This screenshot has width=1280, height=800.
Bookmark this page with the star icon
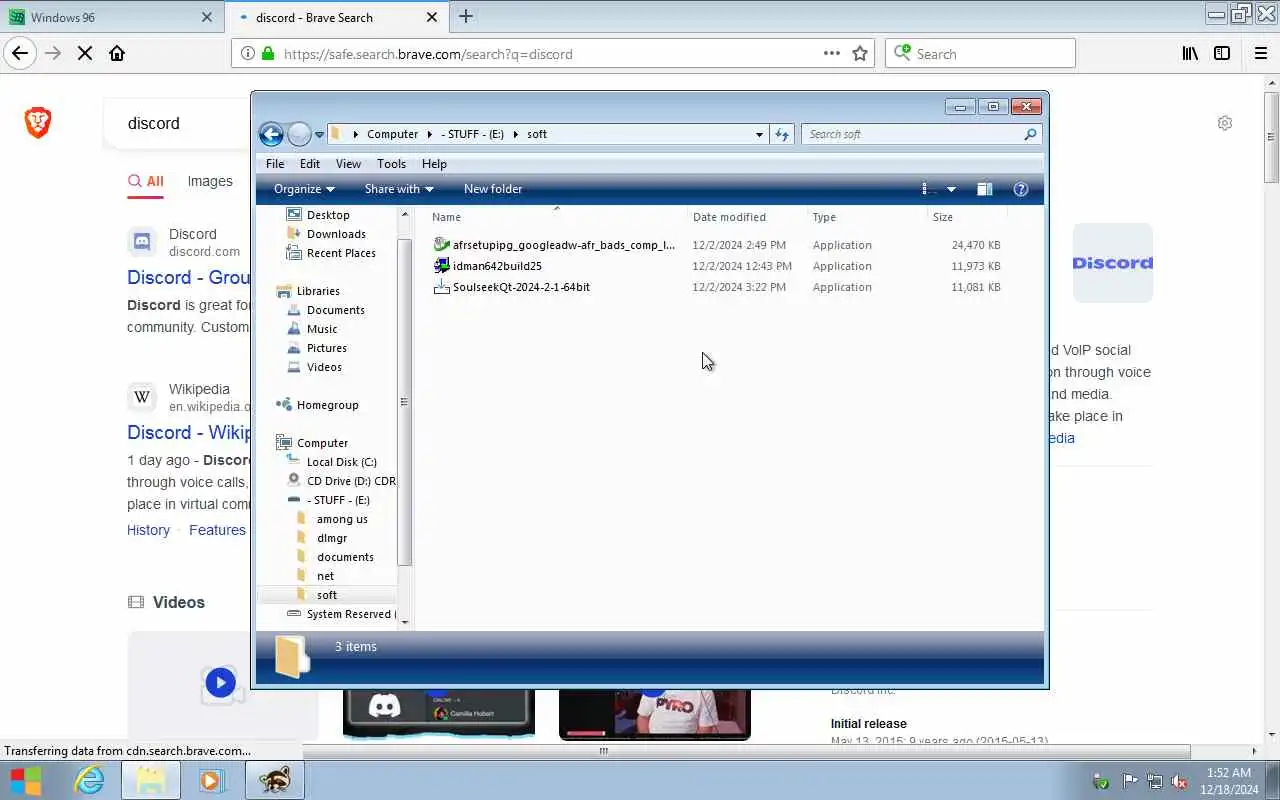tap(860, 54)
